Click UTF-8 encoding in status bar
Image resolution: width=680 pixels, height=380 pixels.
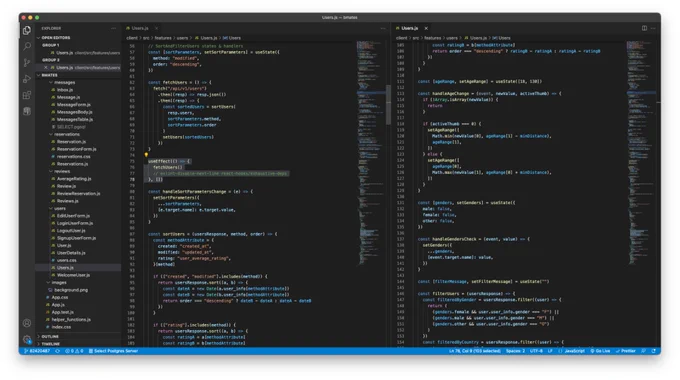(536, 351)
